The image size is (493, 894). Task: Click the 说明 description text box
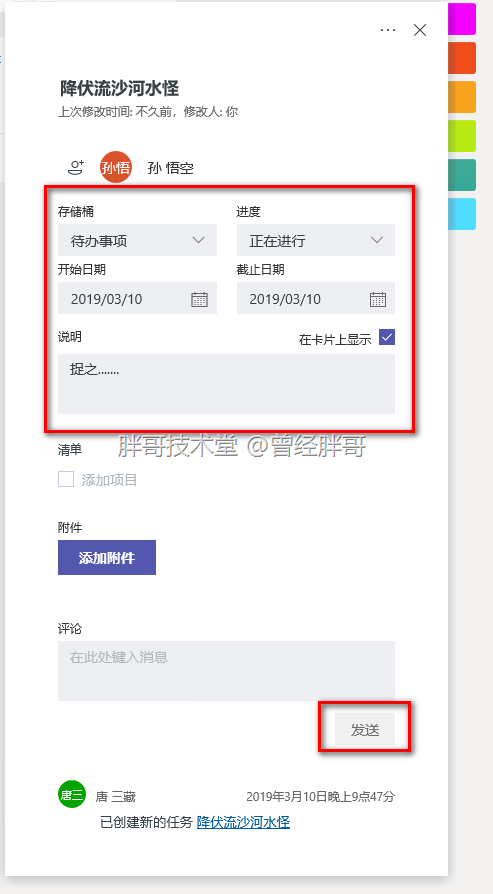click(226, 384)
